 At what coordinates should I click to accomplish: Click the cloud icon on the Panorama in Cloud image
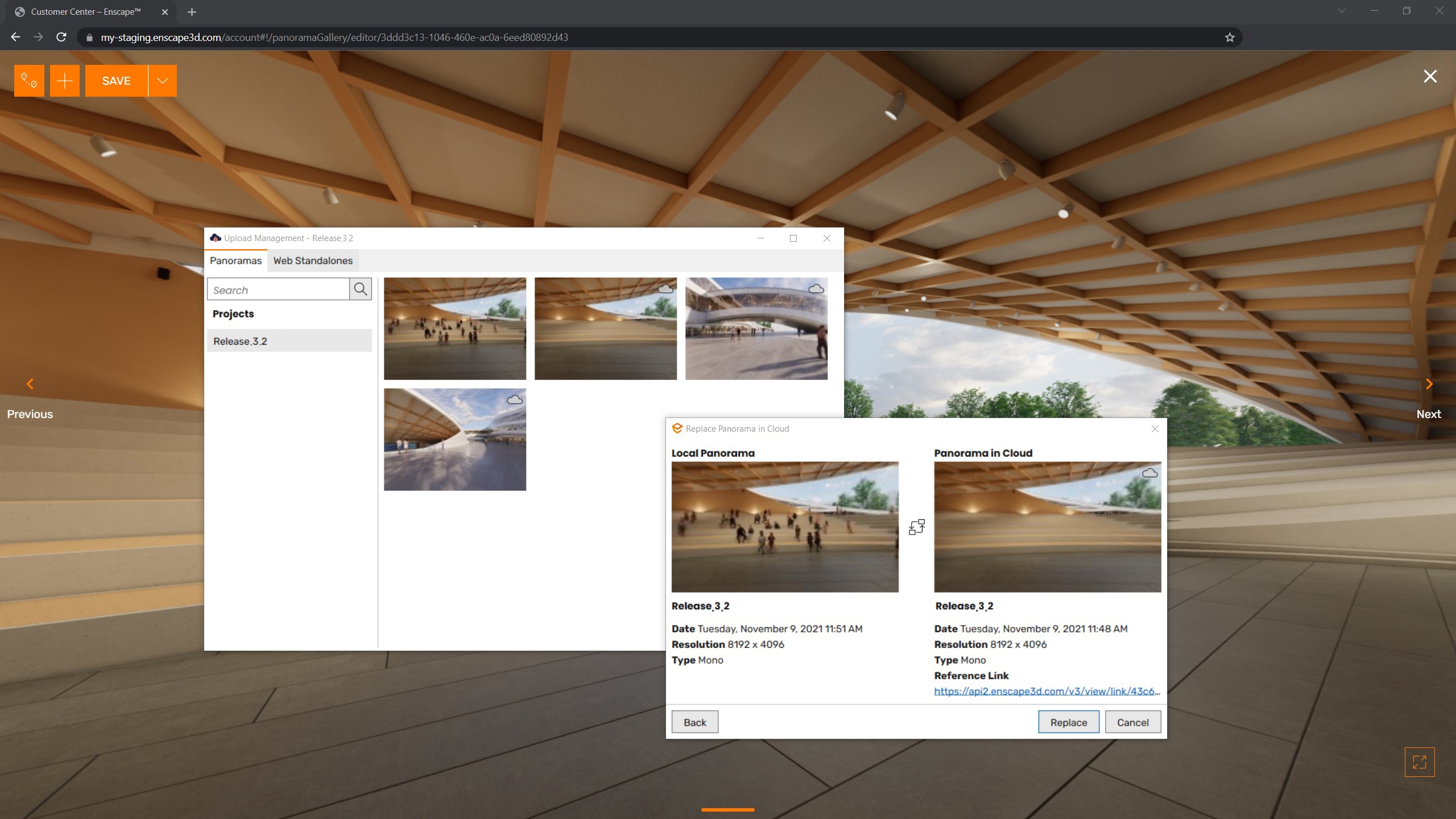pos(1149,472)
